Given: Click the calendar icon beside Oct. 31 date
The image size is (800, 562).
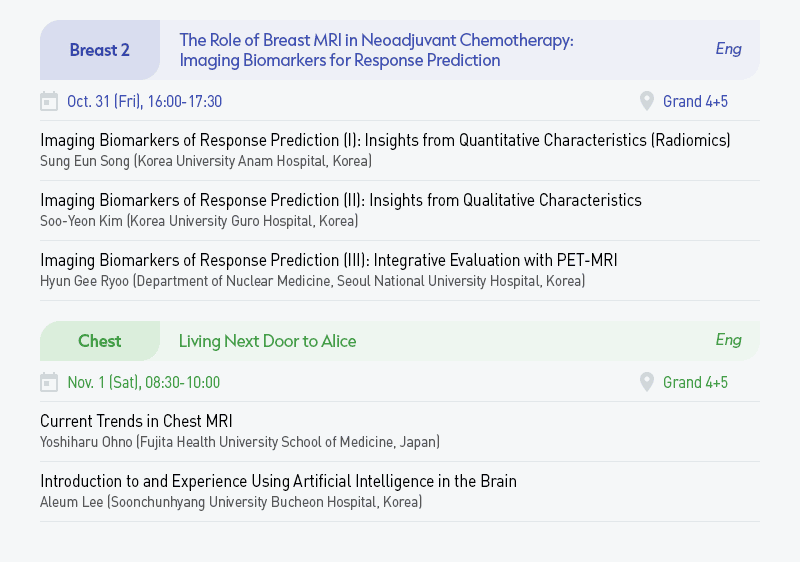Looking at the screenshot, I should (x=49, y=101).
